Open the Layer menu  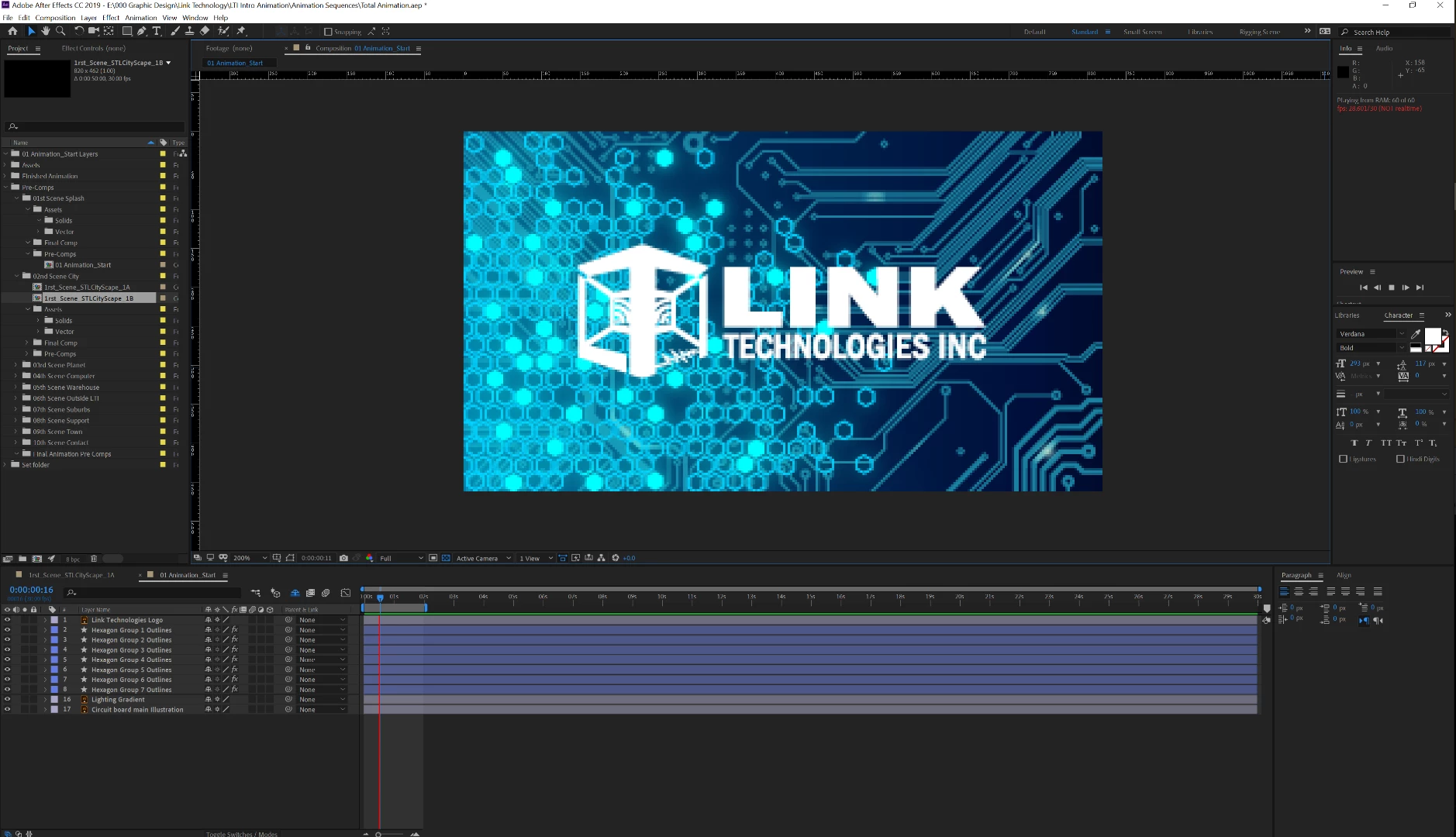pyautogui.click(x=89, y=18)
